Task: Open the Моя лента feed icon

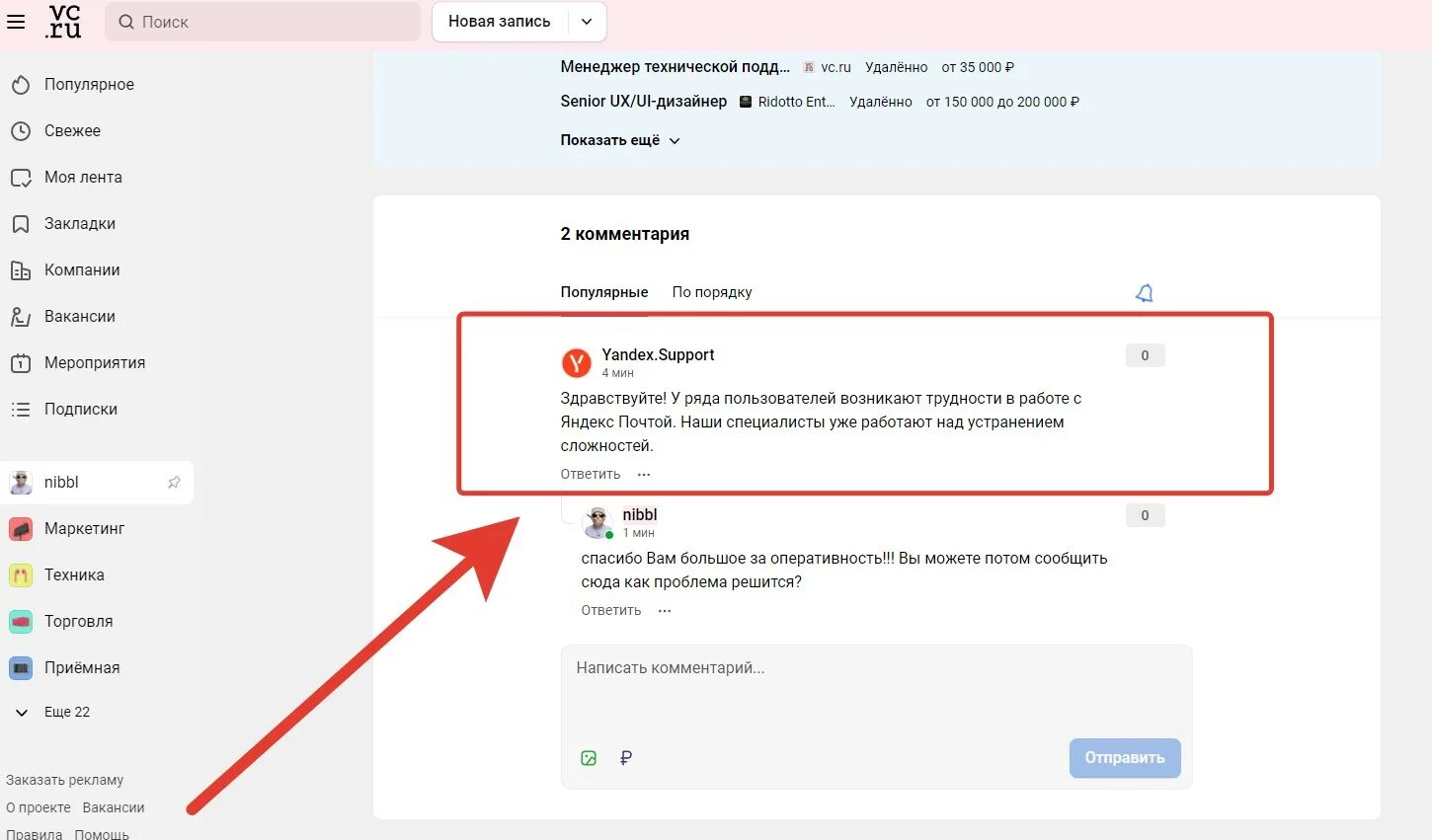Action: pyautogui.click(x=21, y=178)
